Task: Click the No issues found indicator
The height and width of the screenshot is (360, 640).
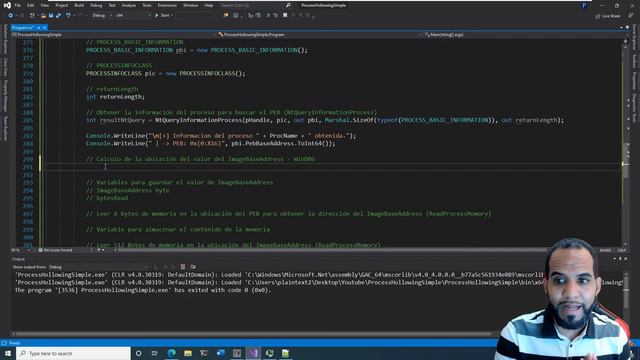Action: pos(56,250)
